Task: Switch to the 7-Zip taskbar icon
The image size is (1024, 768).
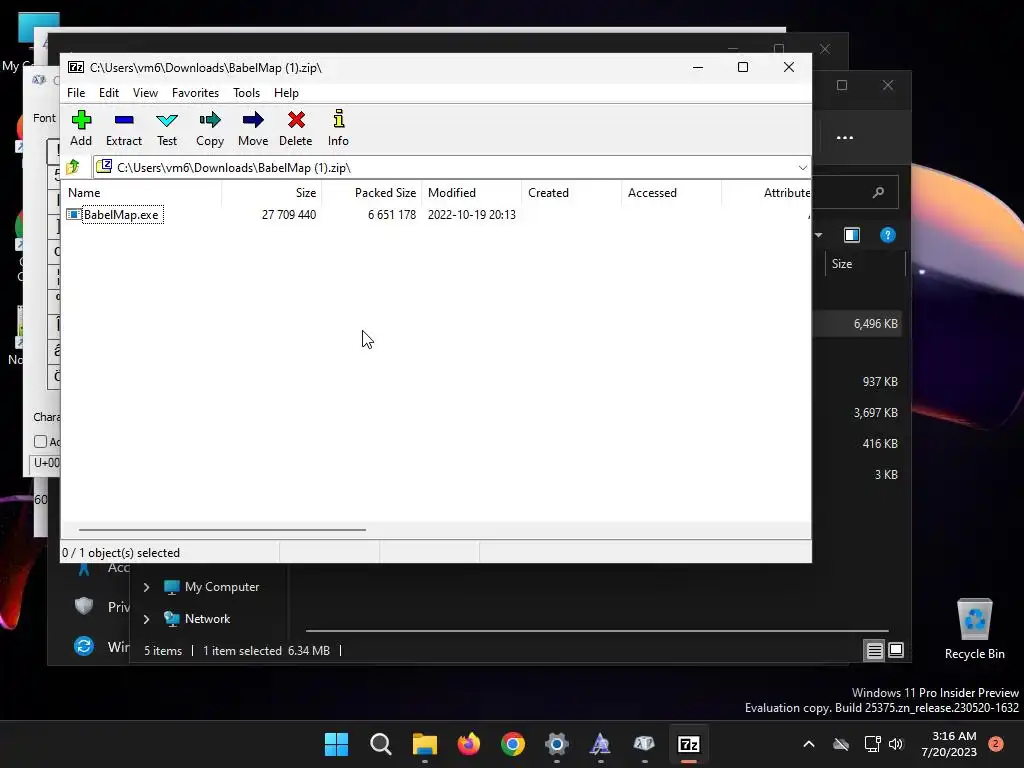Action: [688, 744]
